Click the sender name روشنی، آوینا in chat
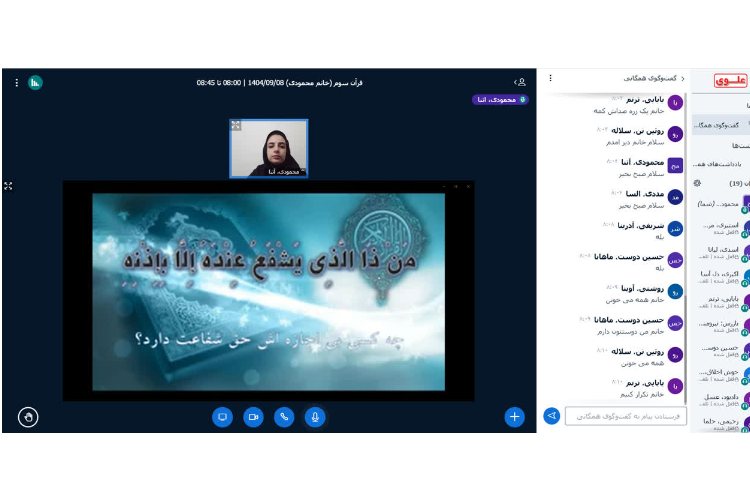 (642, 288)
